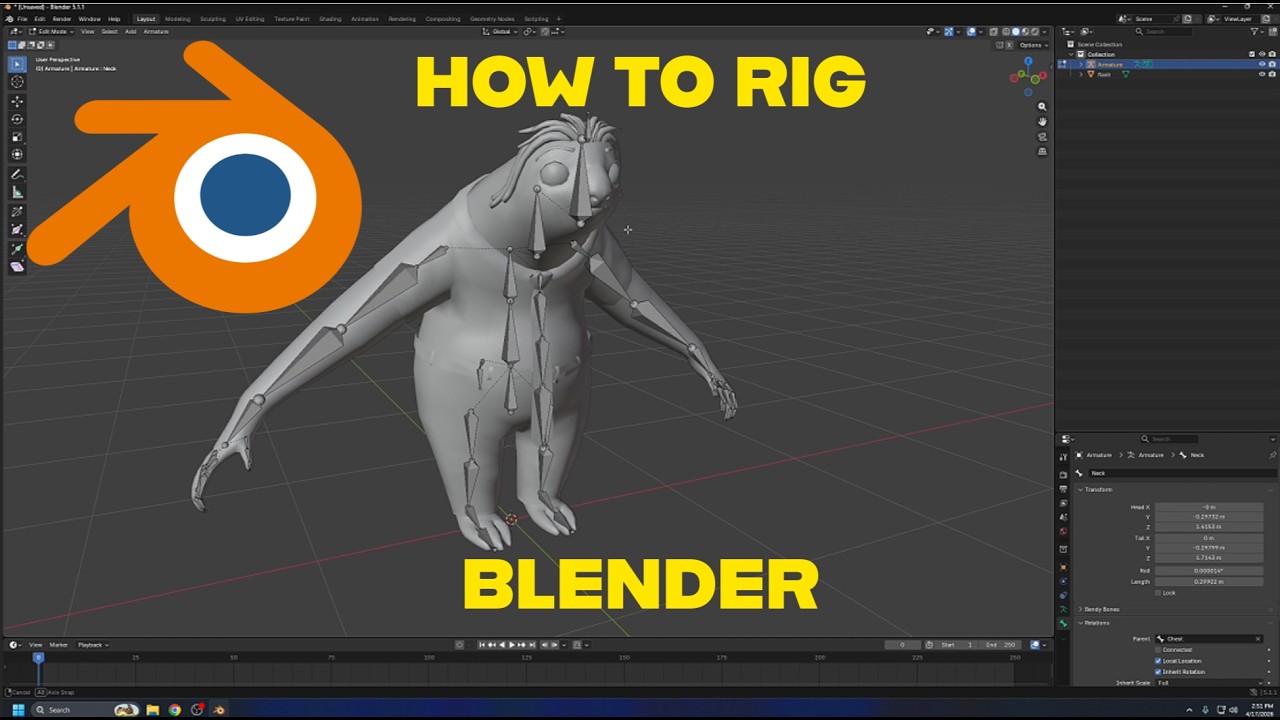Screen dimensions: 1280x720
Task: Click the viewport pan hand gizmo
Action: (1042, 121)
